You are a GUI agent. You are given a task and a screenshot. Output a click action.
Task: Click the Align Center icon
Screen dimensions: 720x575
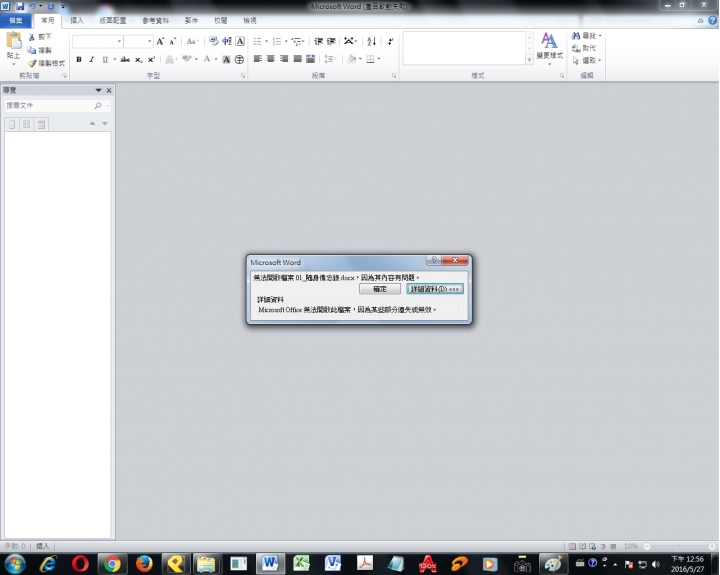(x=271, y=59)
